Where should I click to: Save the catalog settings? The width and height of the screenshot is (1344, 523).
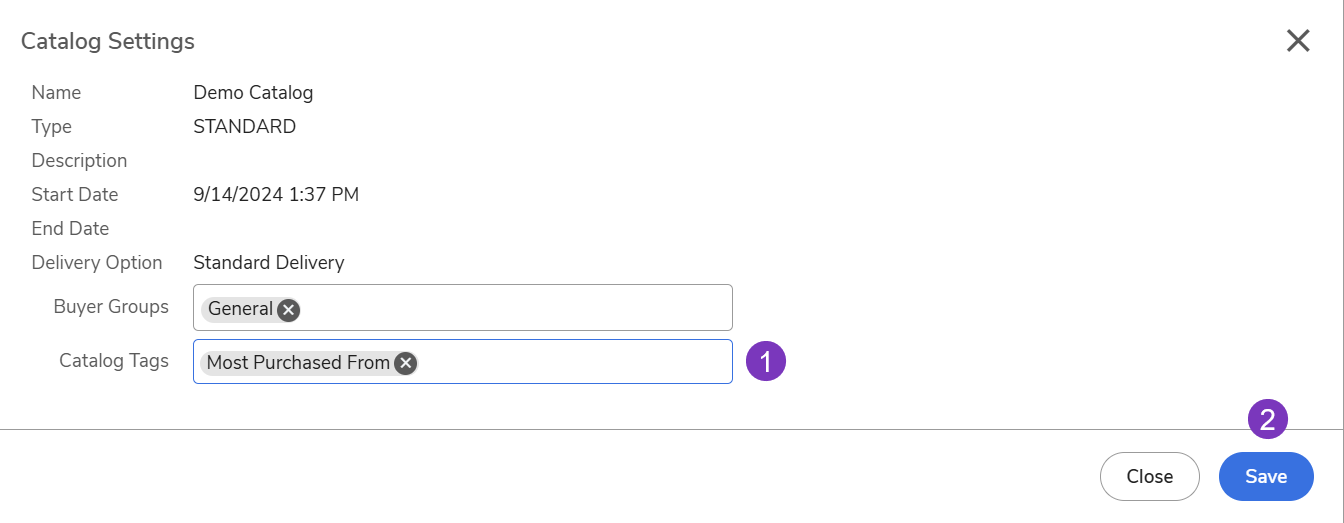point(1266,476)
